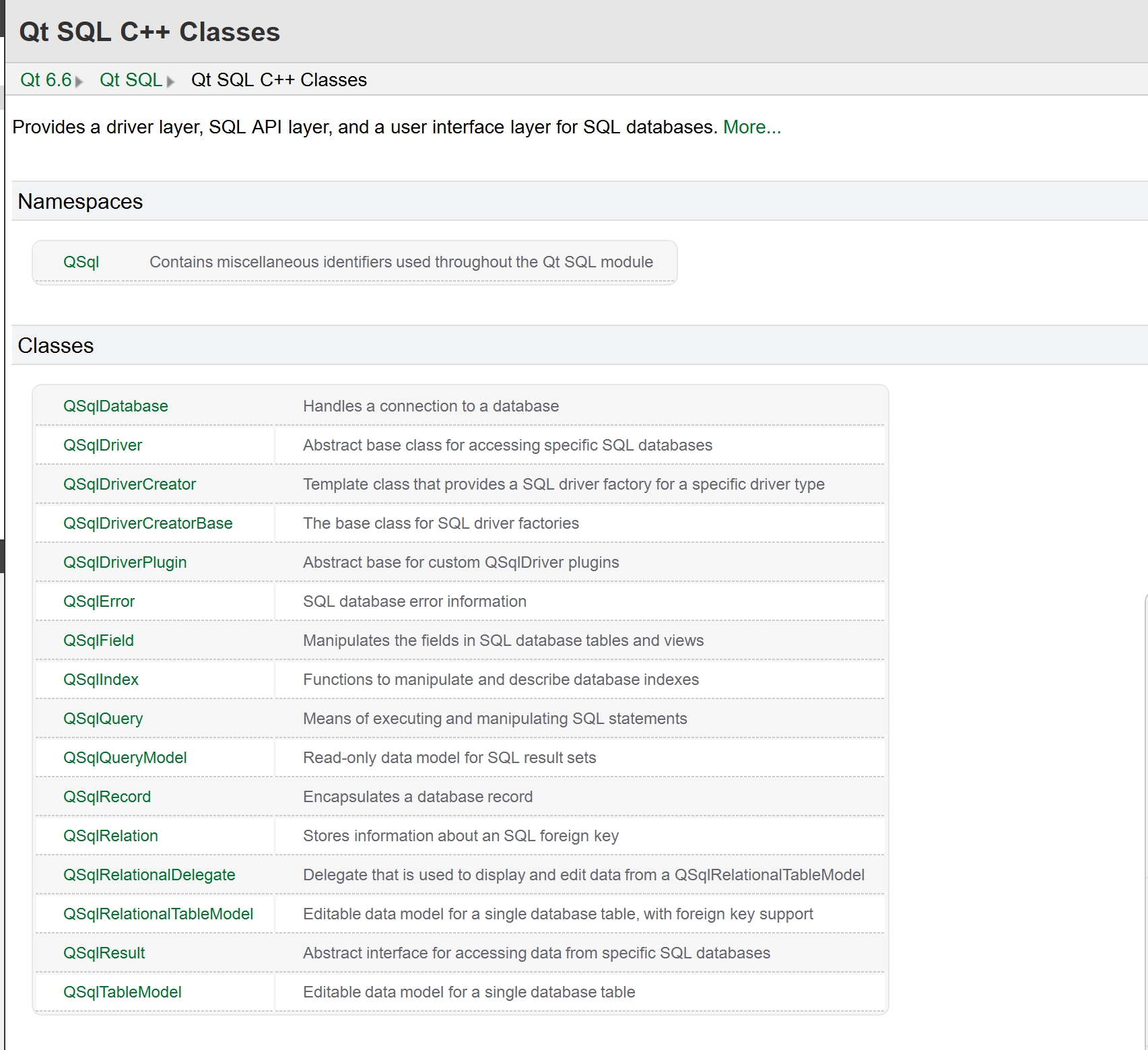
Task: Click 'Editable data model... with foreign key support' text
Action: pos(558,914)
